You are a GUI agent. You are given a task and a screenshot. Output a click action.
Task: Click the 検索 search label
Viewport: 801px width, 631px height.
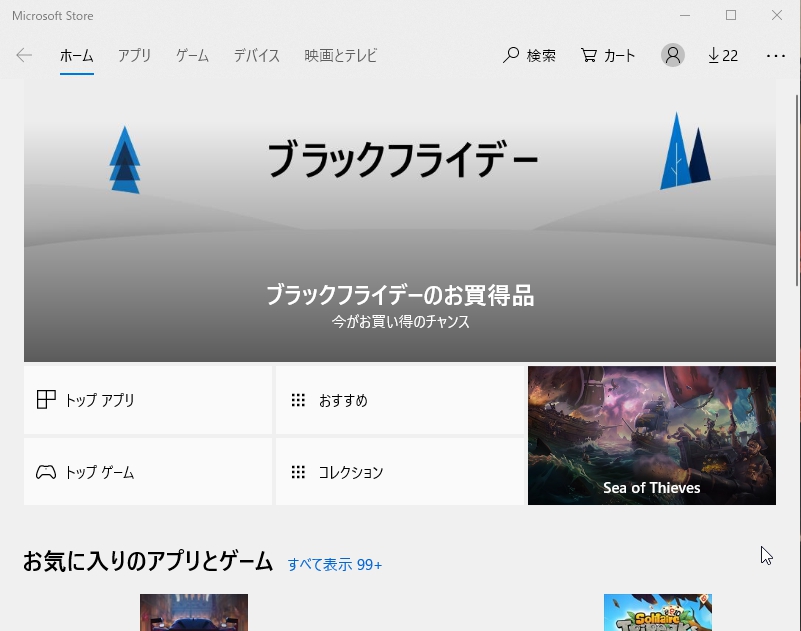(541, 55)
